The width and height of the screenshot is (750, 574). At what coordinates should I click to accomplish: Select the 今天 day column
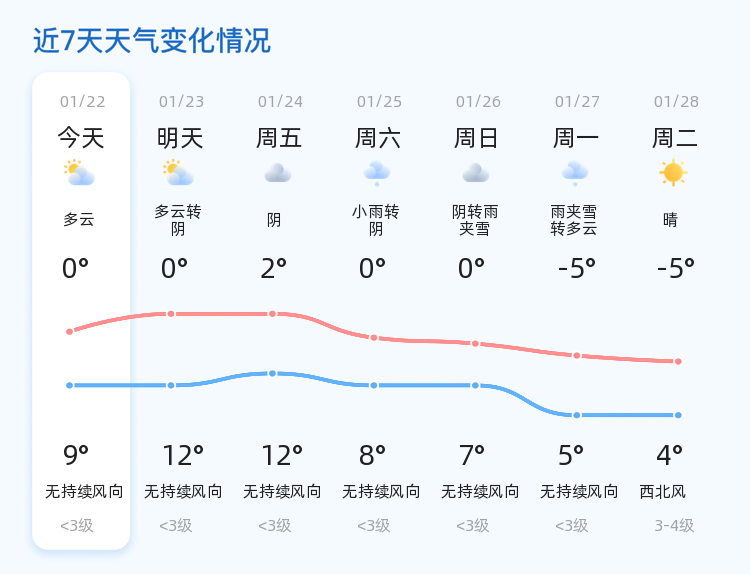click(x=81, y=138)
